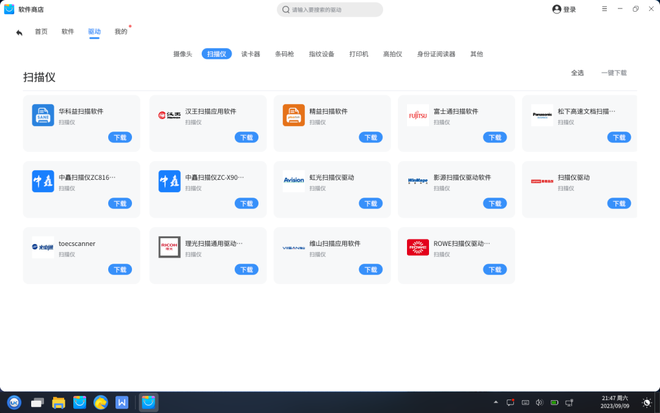Open the hamburger menu in title bar

(604, 9)
